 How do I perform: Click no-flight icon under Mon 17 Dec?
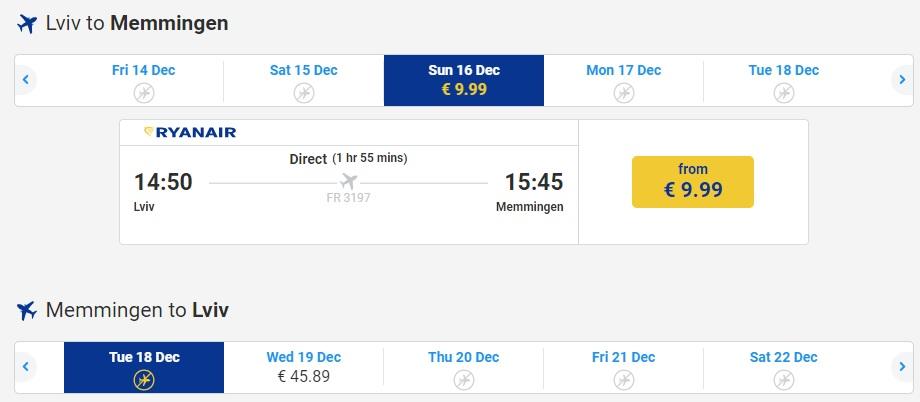coord(624,93)
